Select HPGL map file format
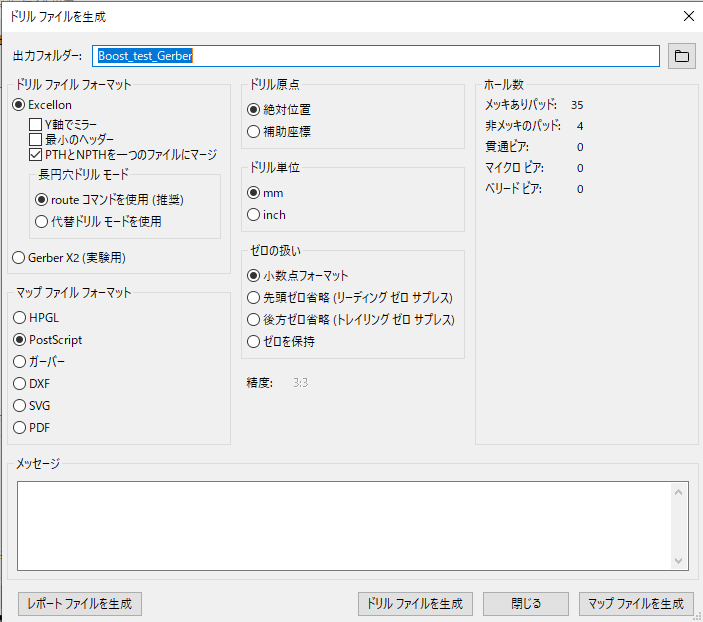The height and width of the screenshot is (622, 703). tap(36, 318)
